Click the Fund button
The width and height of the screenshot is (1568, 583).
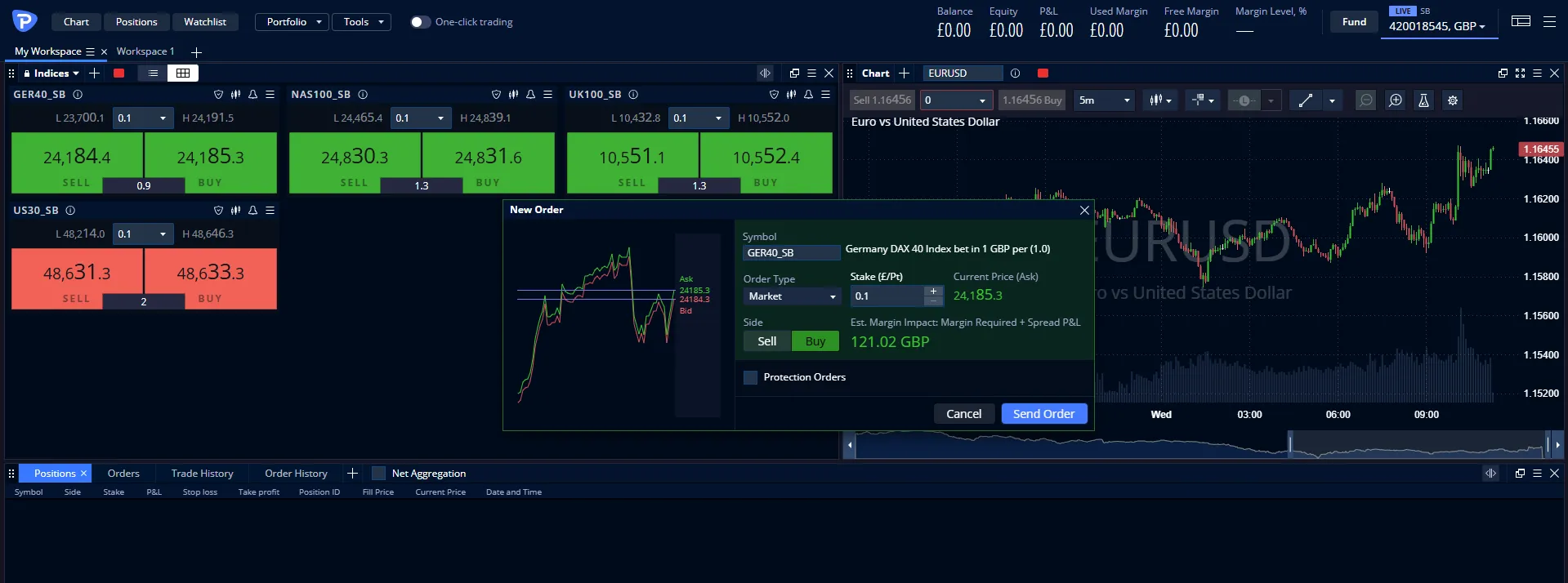(1354, 22)
